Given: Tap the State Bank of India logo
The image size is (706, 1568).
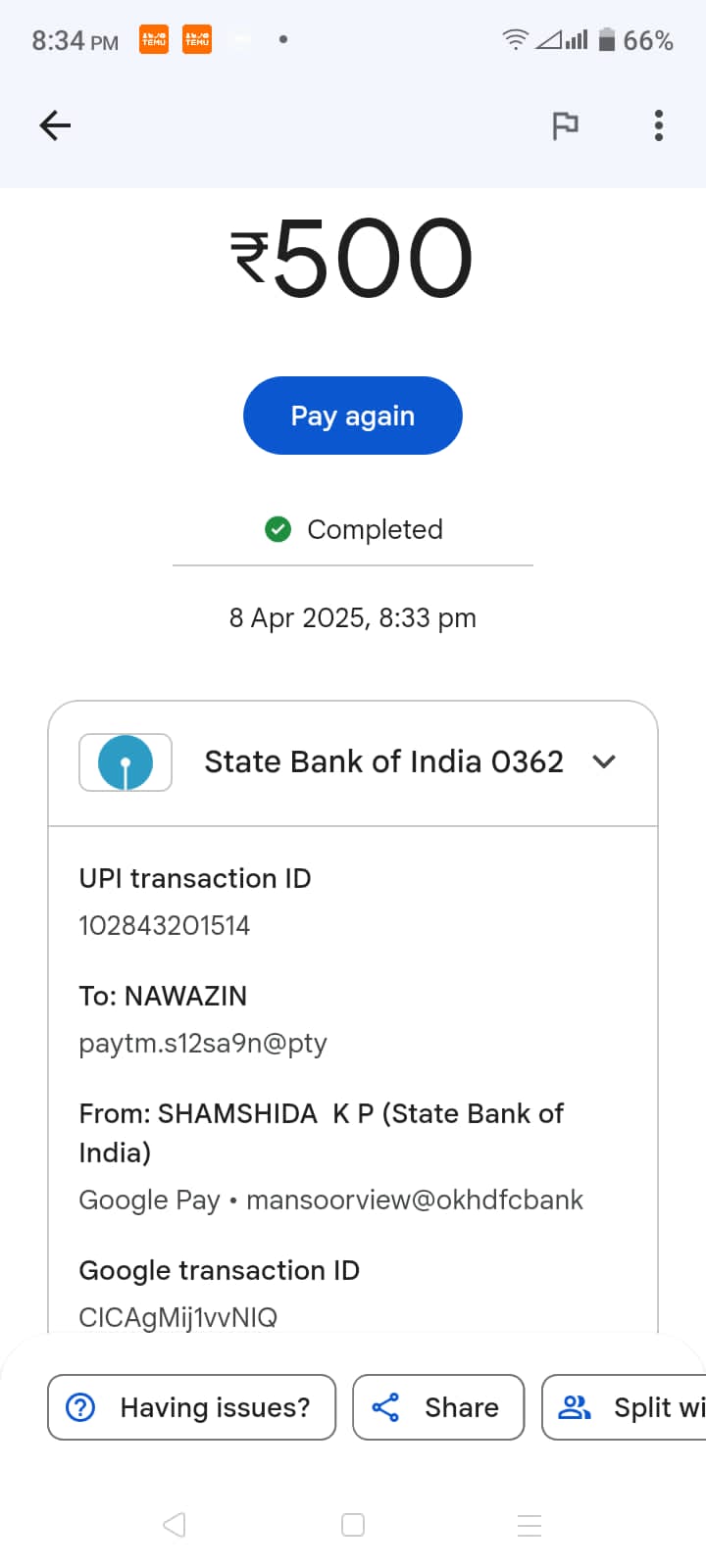Looking at the screenshot, I should tap(126, 762).
